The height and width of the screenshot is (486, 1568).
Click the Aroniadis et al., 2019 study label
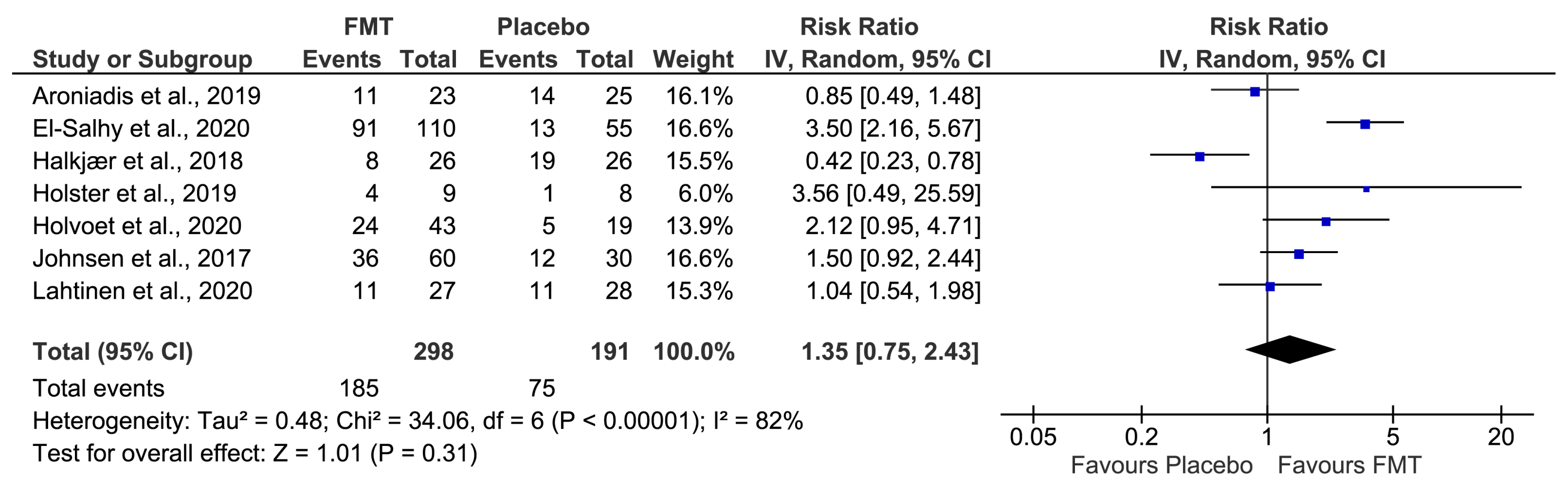point(146,96)
